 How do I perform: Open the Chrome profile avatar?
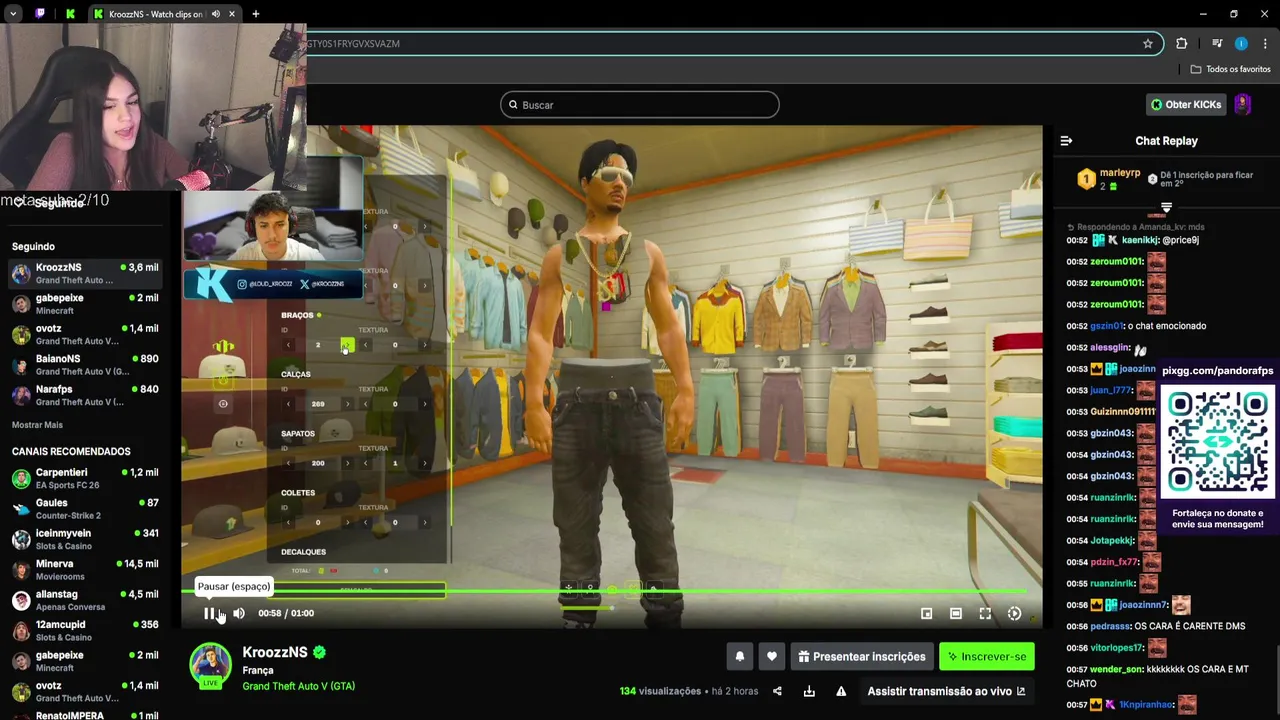pyautogui.click(x=1241, y=43)
